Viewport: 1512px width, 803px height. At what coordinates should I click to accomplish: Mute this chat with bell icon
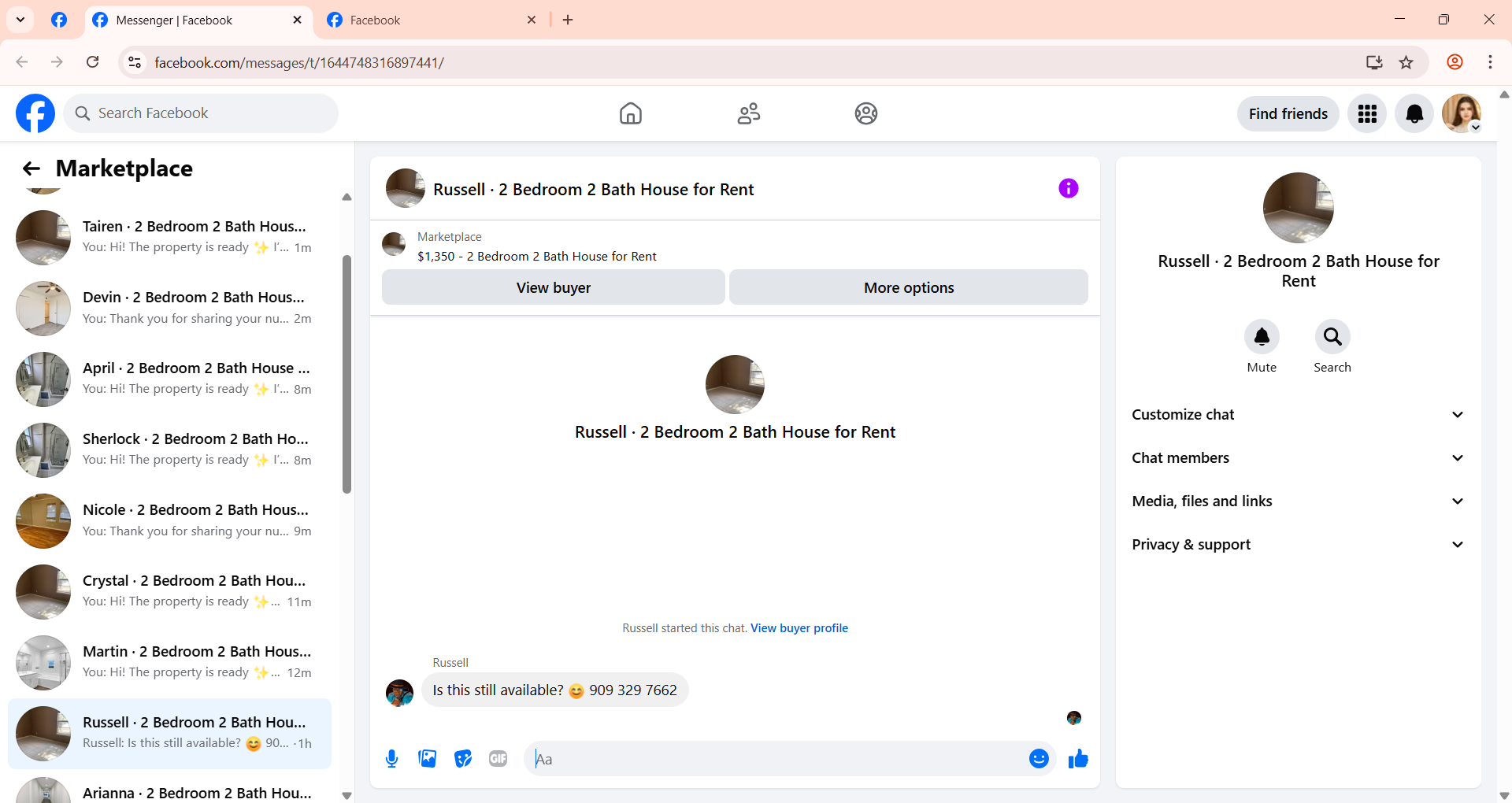click(x=1262, y=337)
